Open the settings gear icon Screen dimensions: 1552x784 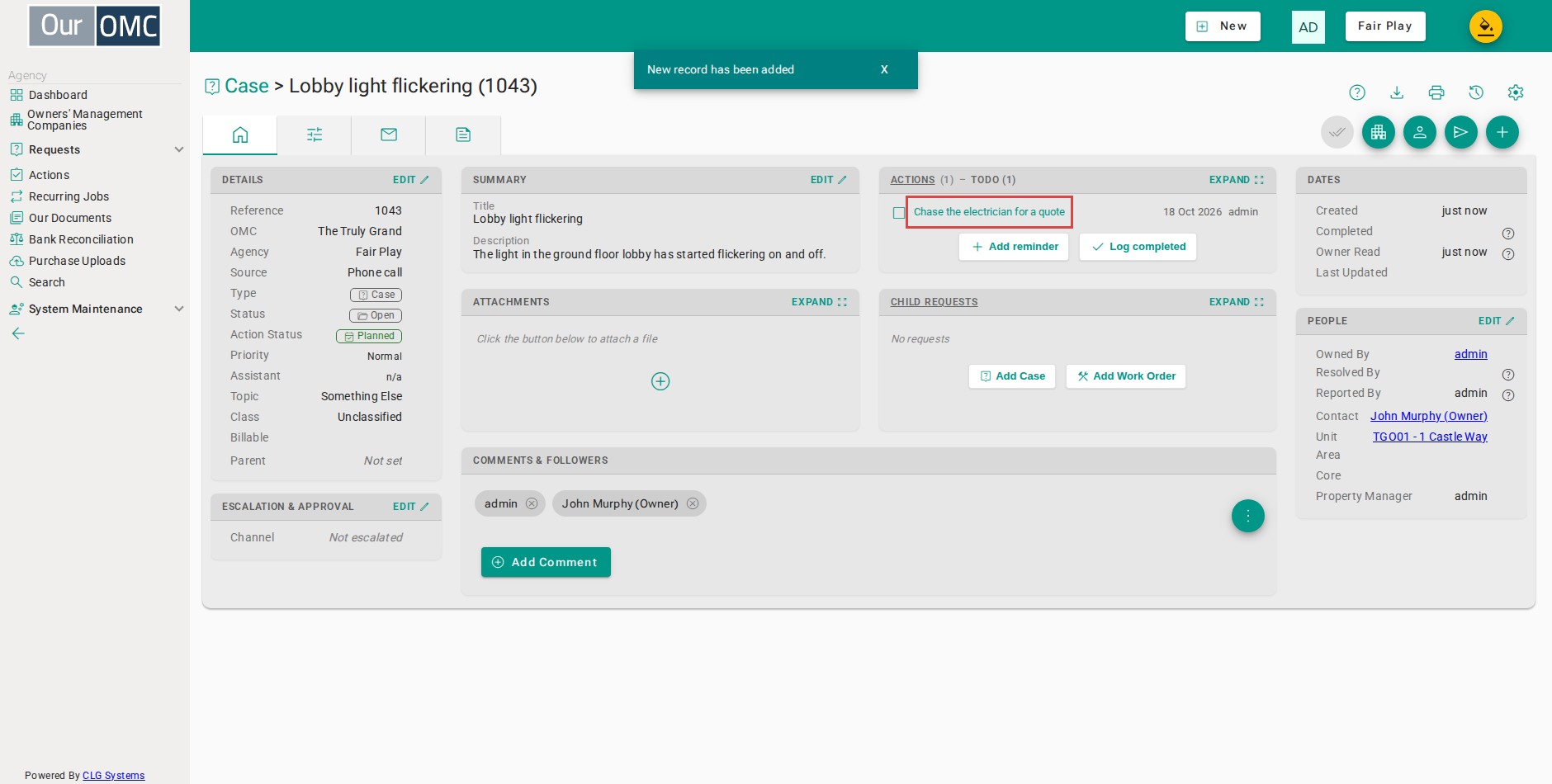(1516, 92)
